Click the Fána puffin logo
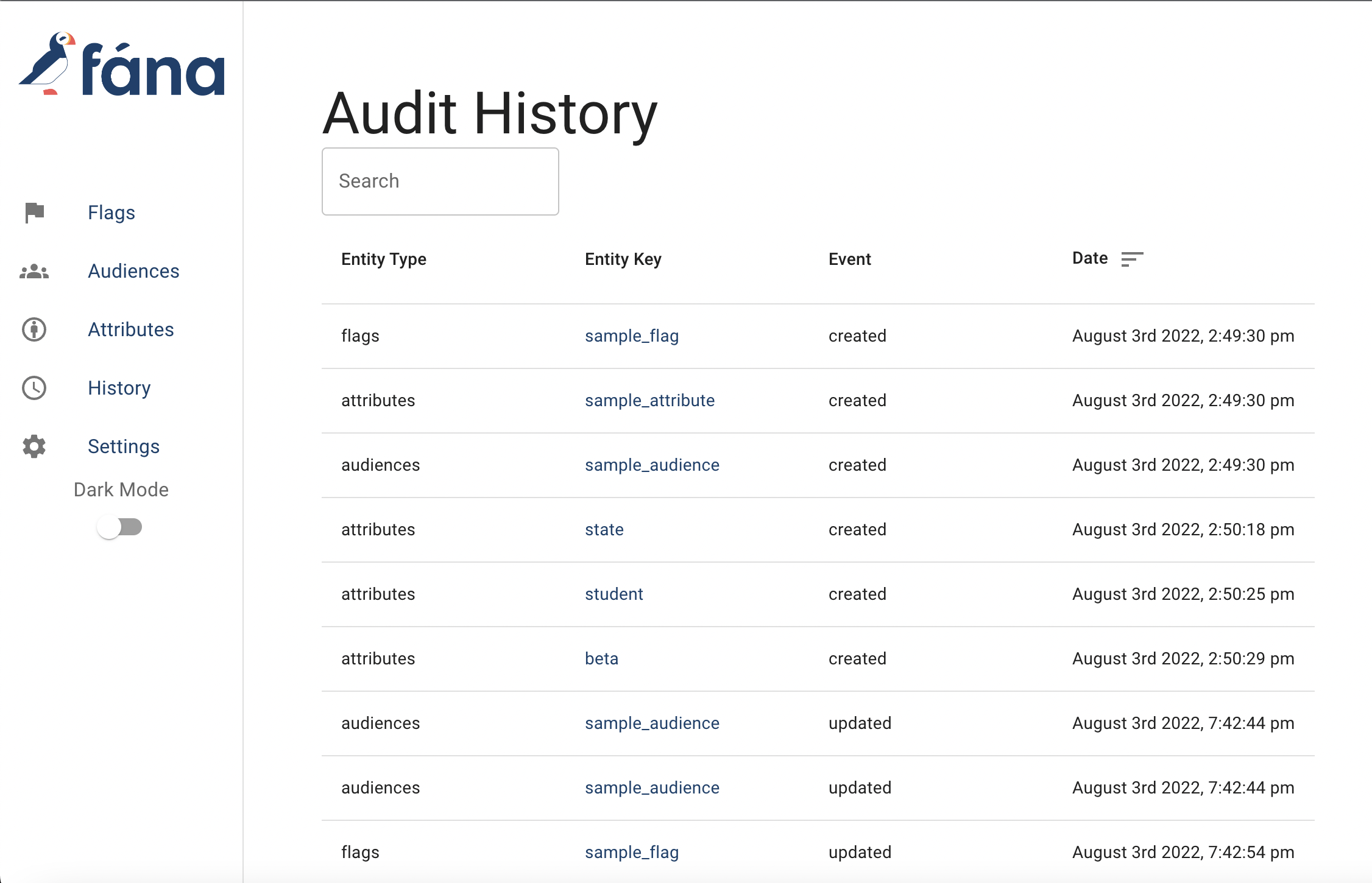 click(122, 64)
